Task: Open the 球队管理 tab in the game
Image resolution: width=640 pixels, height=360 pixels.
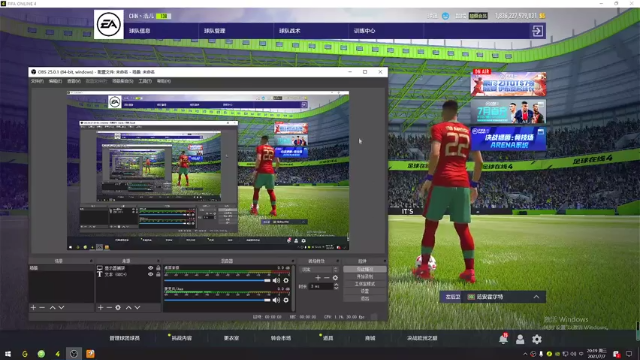Action: click(215, 31)
